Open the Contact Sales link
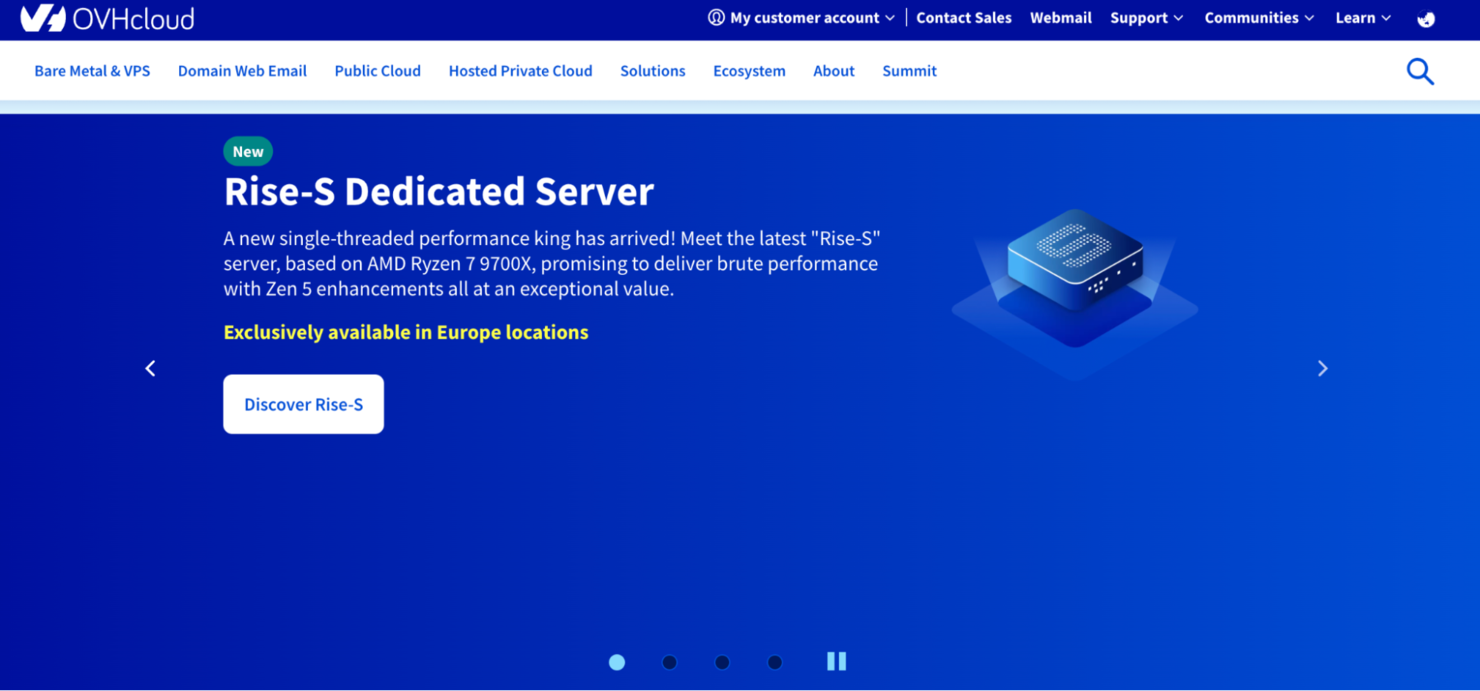 tap(963, 17)
